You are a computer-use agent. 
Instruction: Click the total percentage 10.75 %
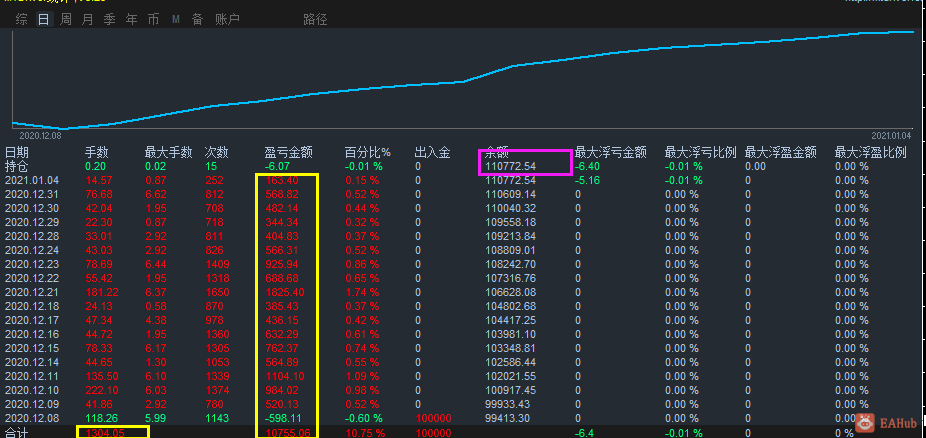(x=365, y=433)
